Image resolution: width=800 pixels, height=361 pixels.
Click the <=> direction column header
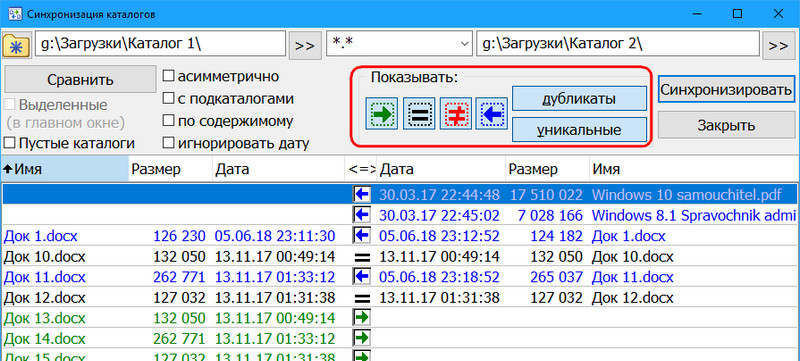pyautogui.click(x=361, y=169)
